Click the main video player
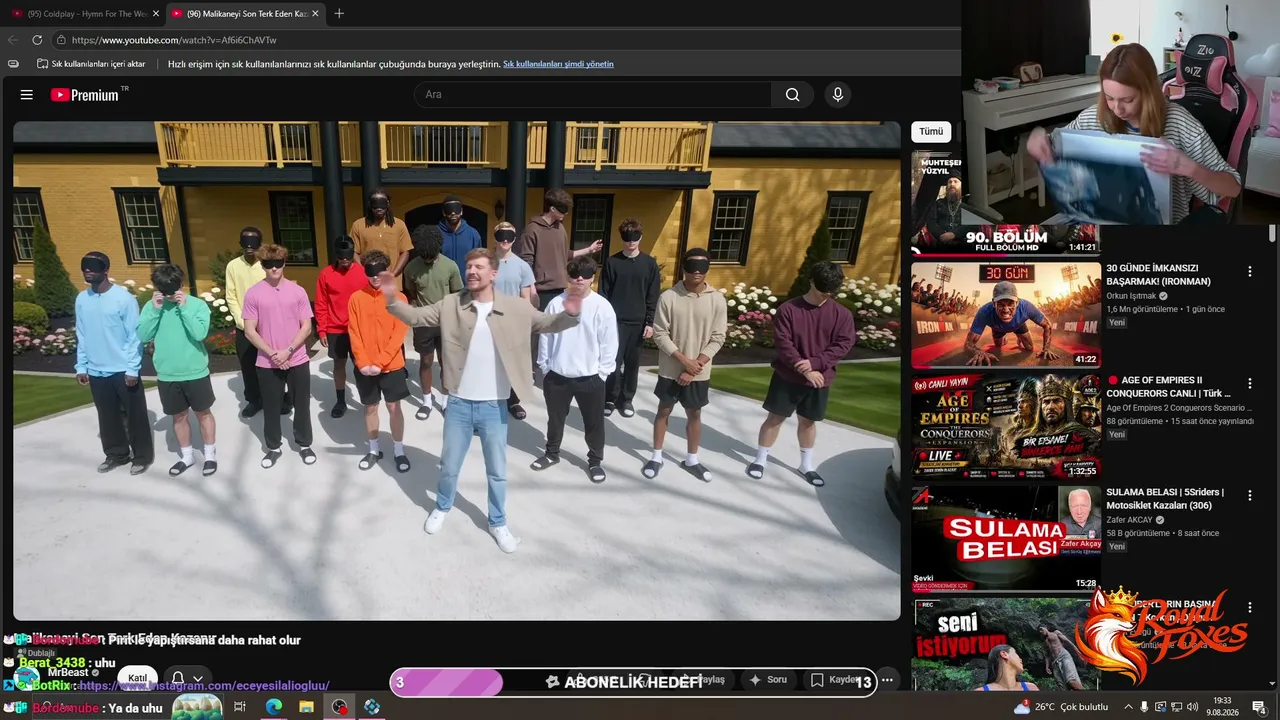Screen dimensions: 1280x720 click(x=457, y=371)
